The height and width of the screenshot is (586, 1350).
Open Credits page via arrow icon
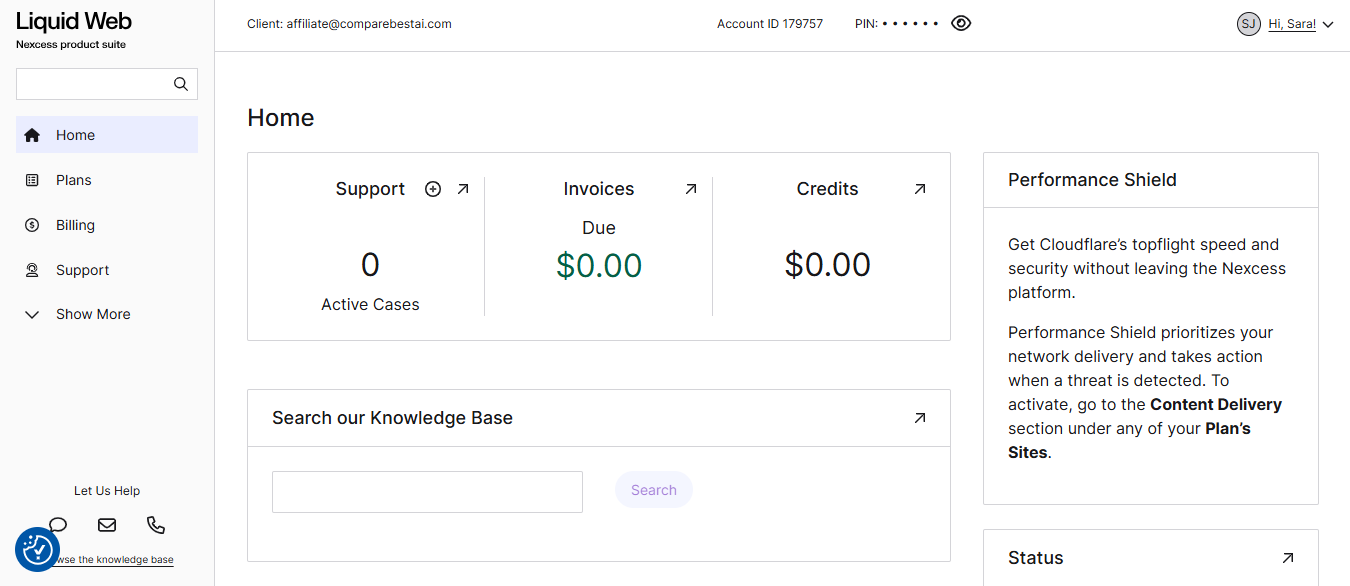920,189
